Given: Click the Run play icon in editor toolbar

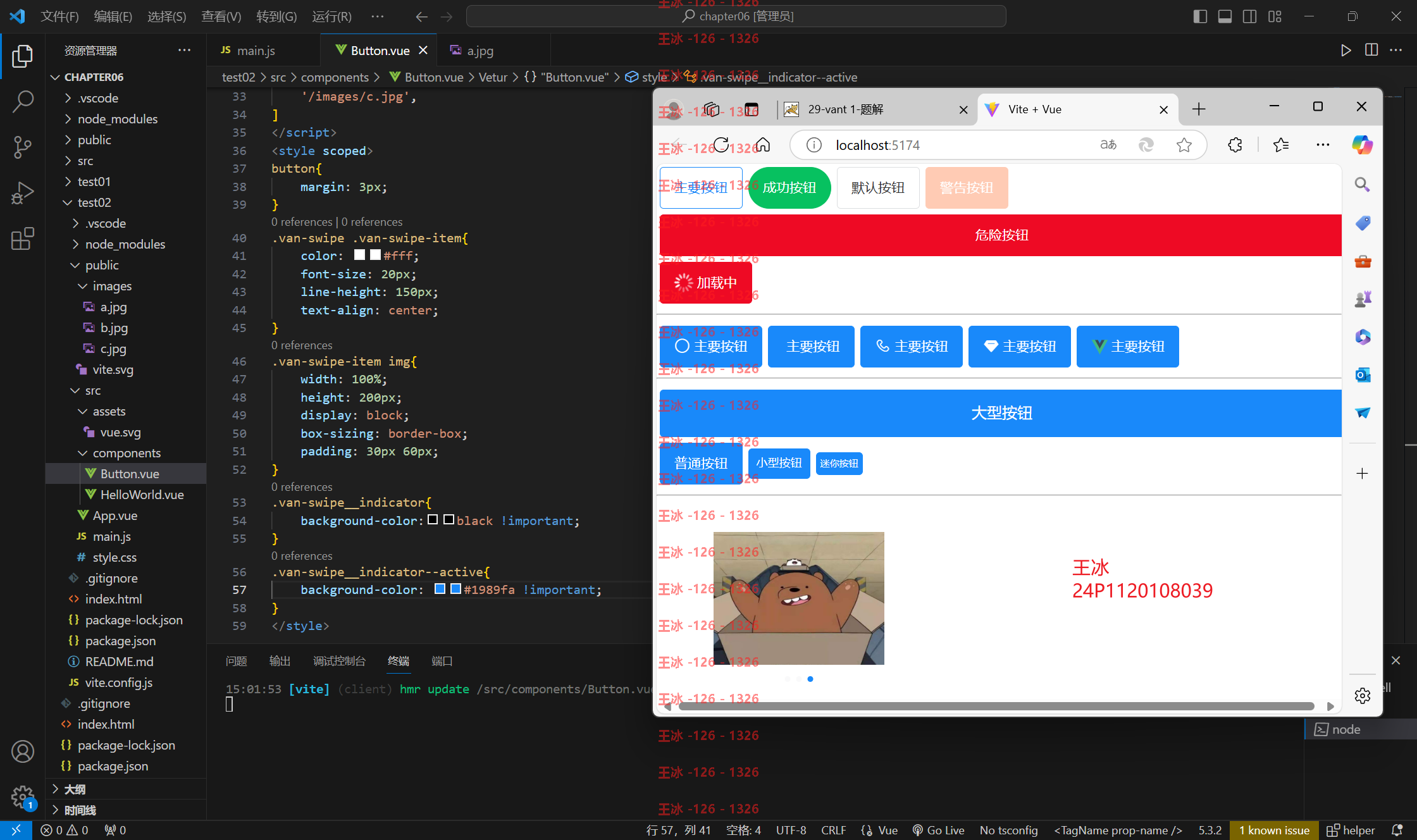Looking at the screenshot, I should [1346, 51].
